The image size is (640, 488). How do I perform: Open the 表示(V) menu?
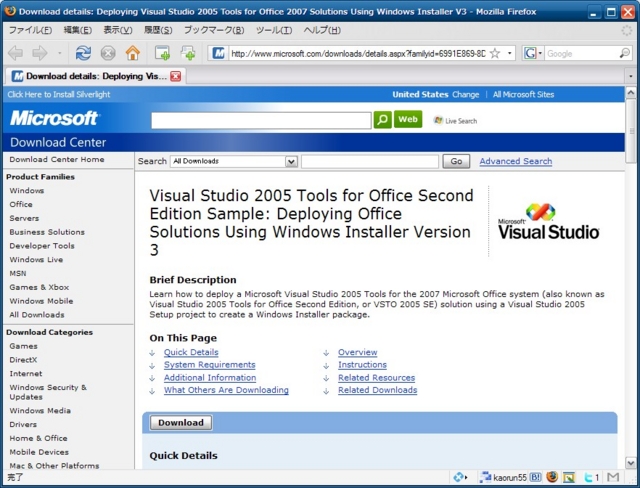pos(118,30)
